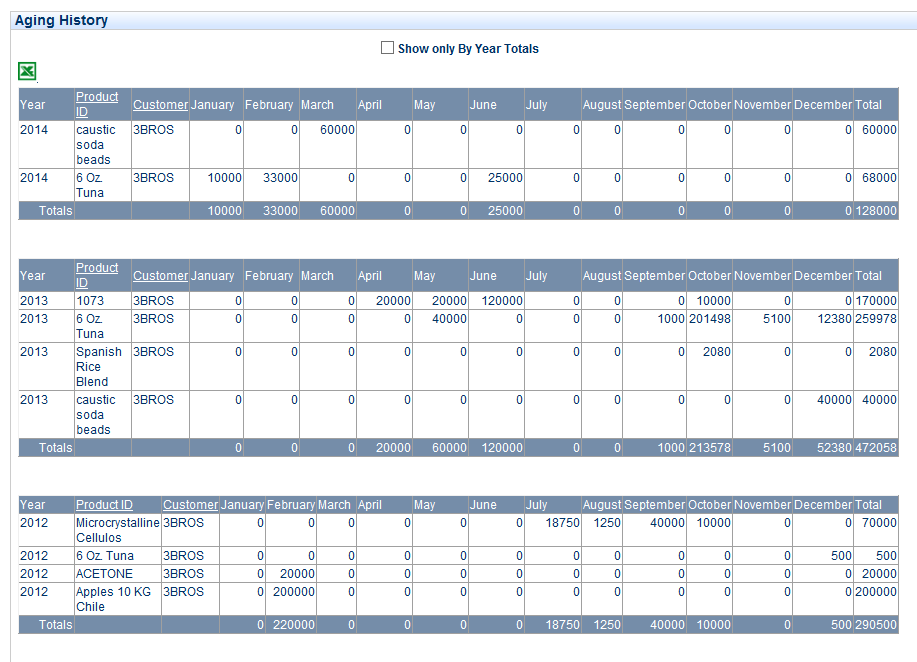Click the 2013 October value 201498

click(709, 319)
